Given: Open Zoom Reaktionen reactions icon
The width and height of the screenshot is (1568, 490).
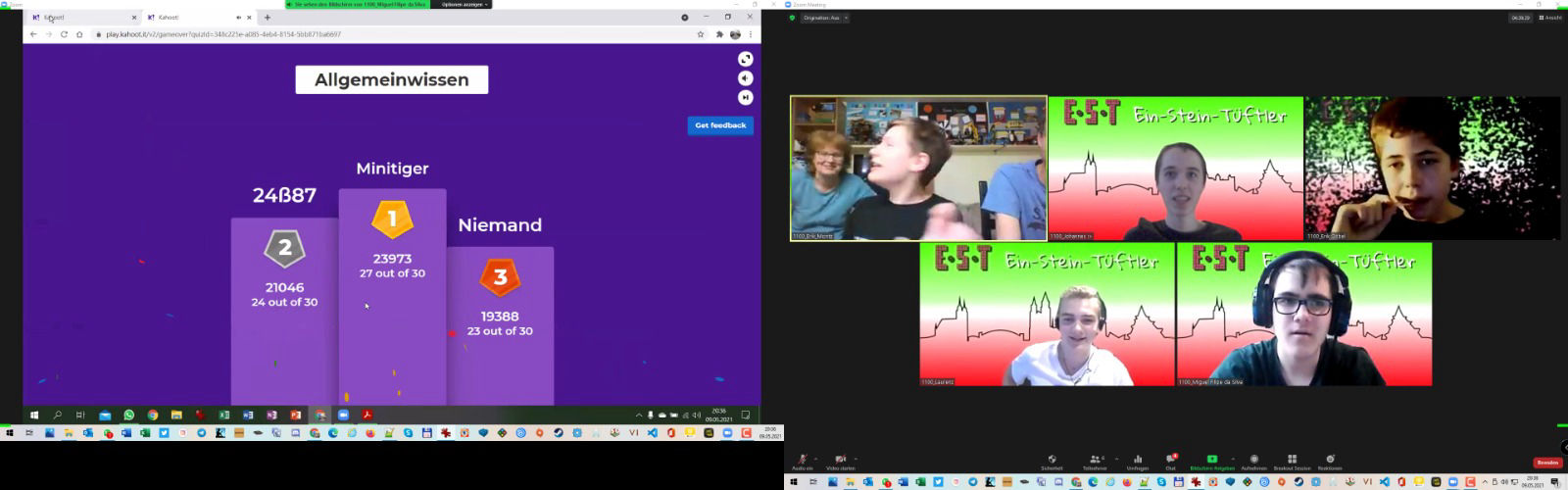Looking at the screenshot, I should point(1330,460).
